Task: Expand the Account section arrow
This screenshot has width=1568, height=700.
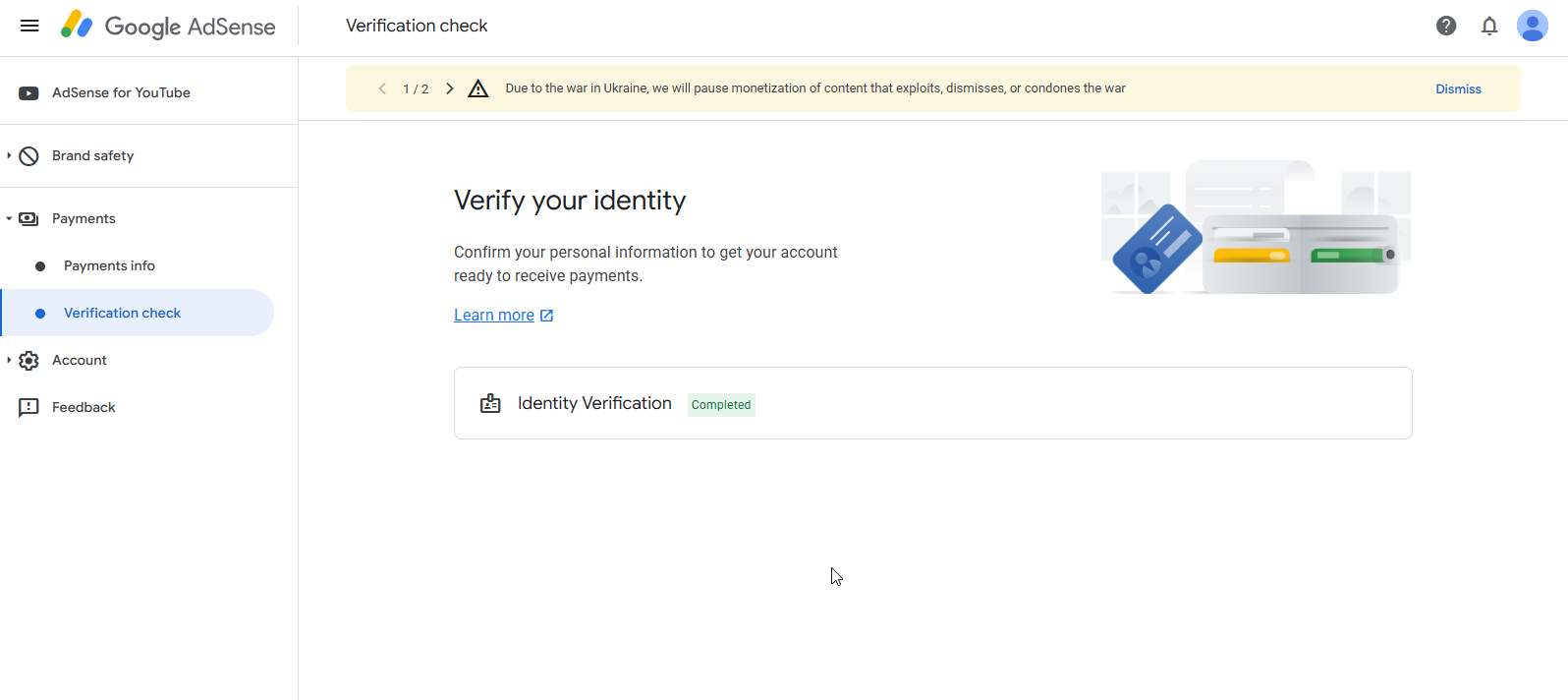Action: (9, 360)
